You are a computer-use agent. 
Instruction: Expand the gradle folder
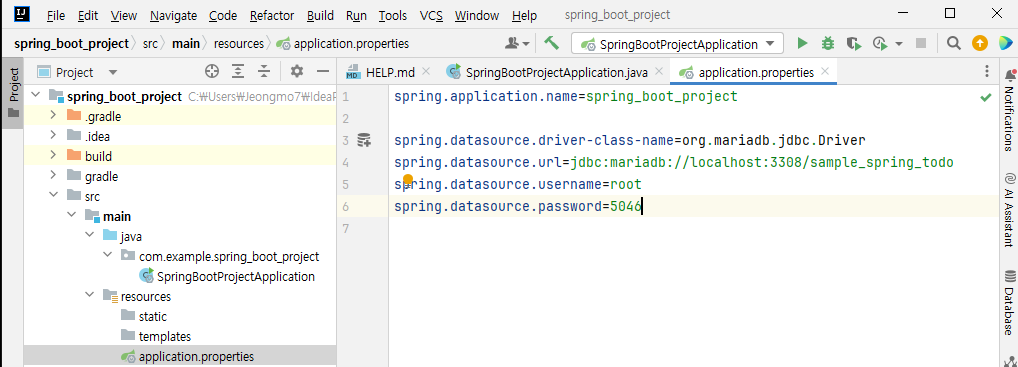[53, 176]
